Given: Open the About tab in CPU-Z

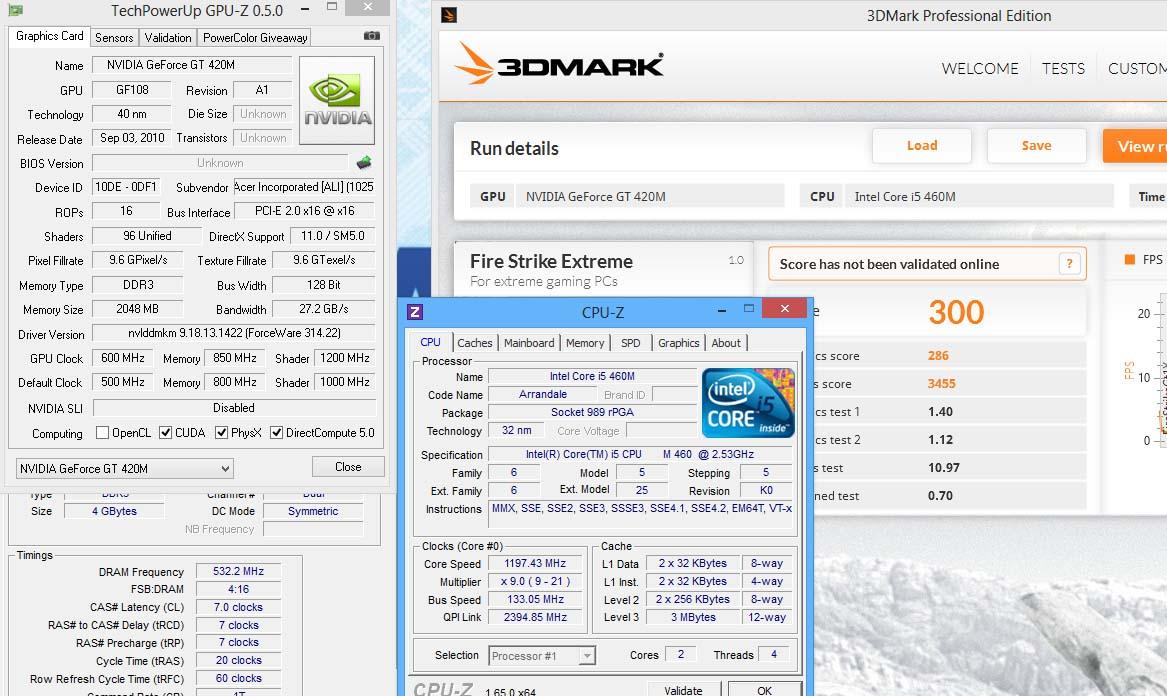Looking at the screenshot, I should 726,342.
